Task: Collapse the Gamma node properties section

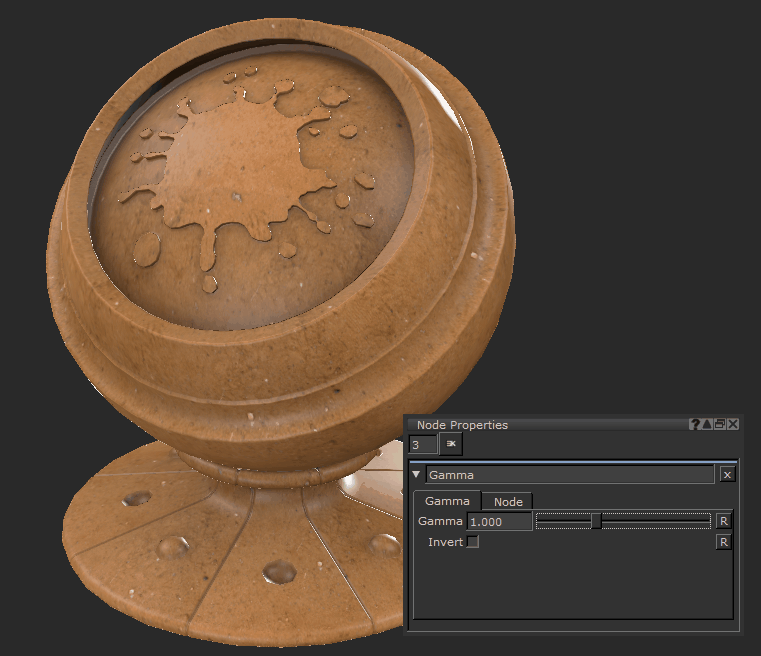Action: tap(416, 475)
